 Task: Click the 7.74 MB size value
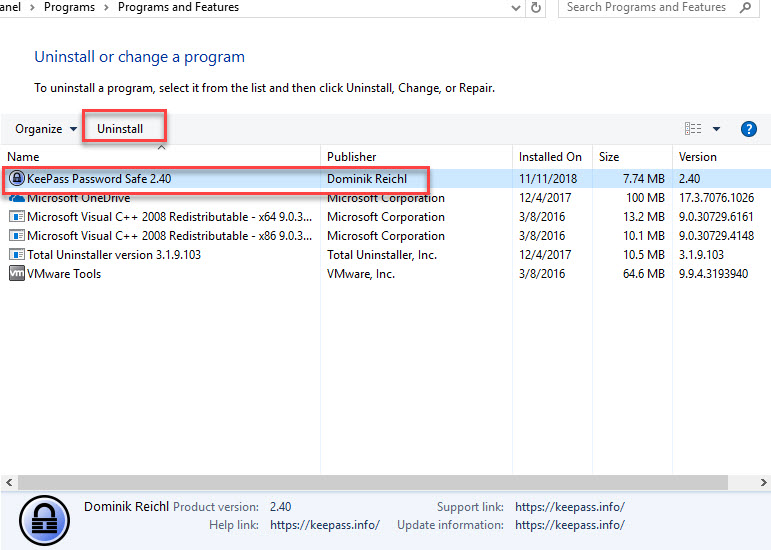[x=644, y=179]
